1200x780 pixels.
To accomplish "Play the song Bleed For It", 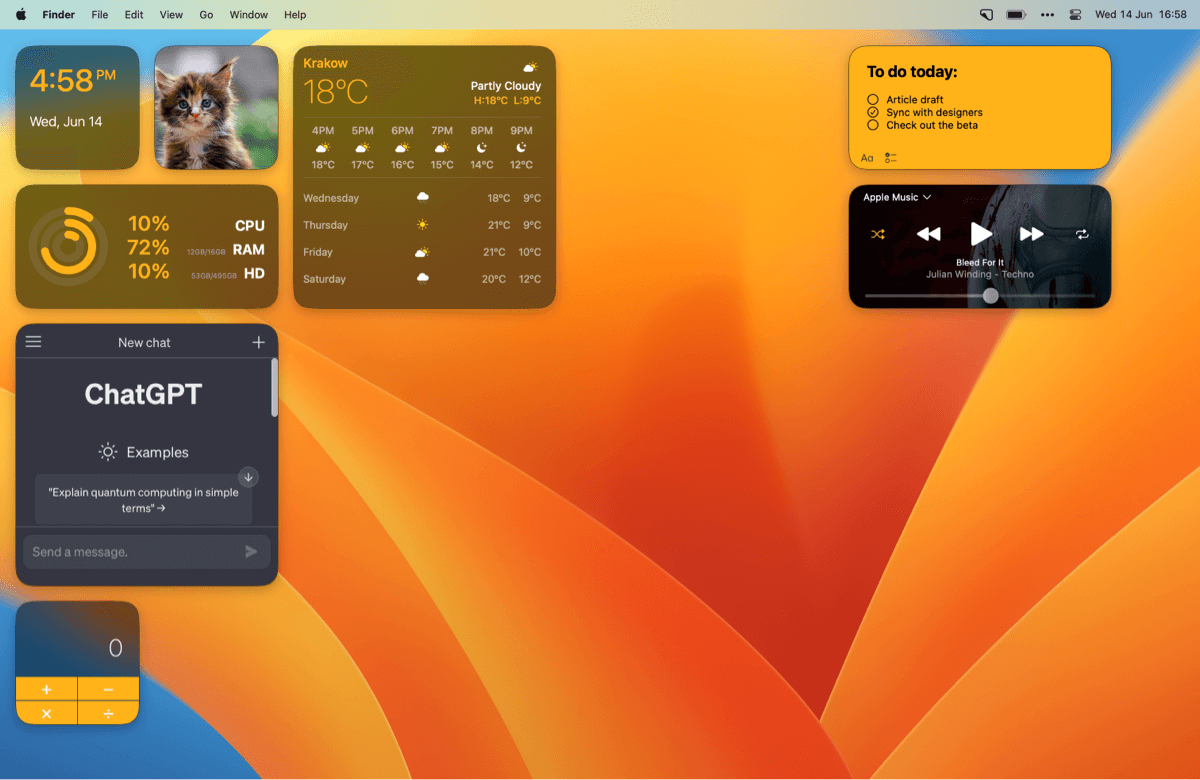I will pos(981,234).
